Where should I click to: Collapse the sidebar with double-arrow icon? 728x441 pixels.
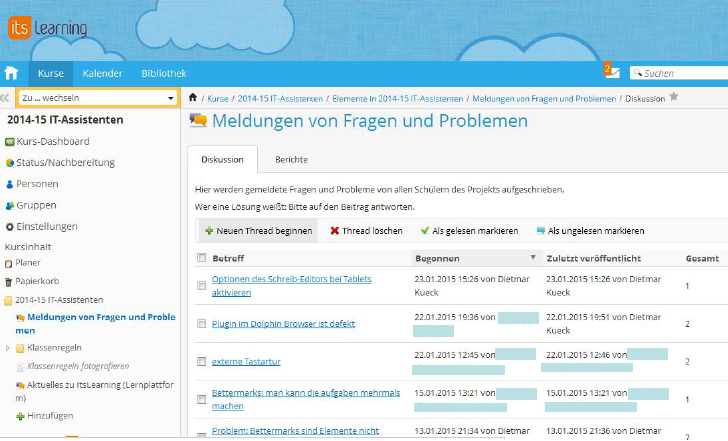click(5, 98)
